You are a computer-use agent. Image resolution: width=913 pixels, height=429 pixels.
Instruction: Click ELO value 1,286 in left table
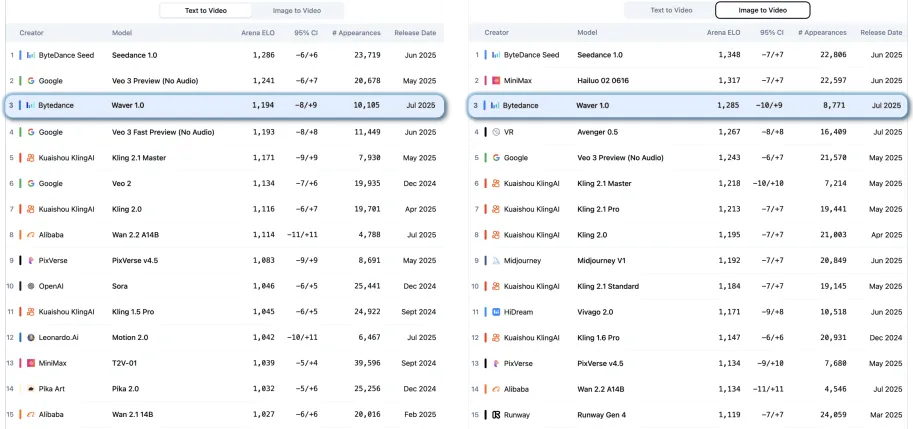(x=263, y=55)
